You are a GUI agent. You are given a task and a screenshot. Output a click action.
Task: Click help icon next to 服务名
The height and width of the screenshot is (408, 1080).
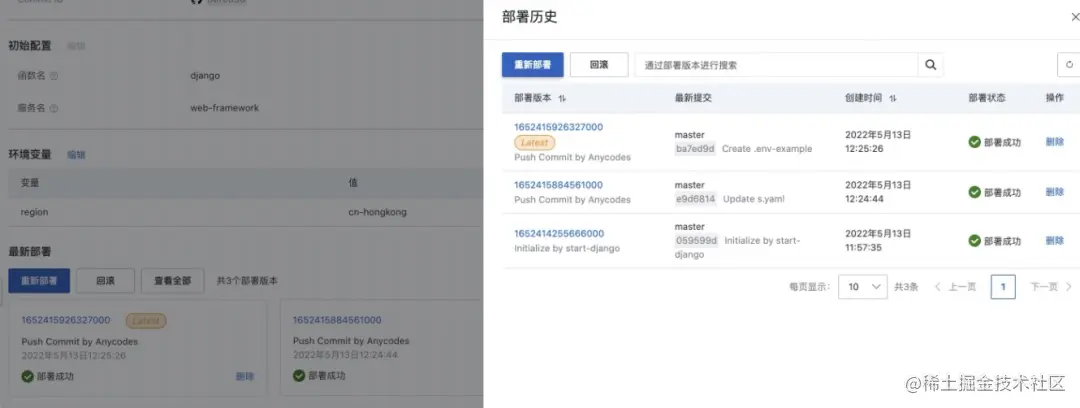pos(54,108)
